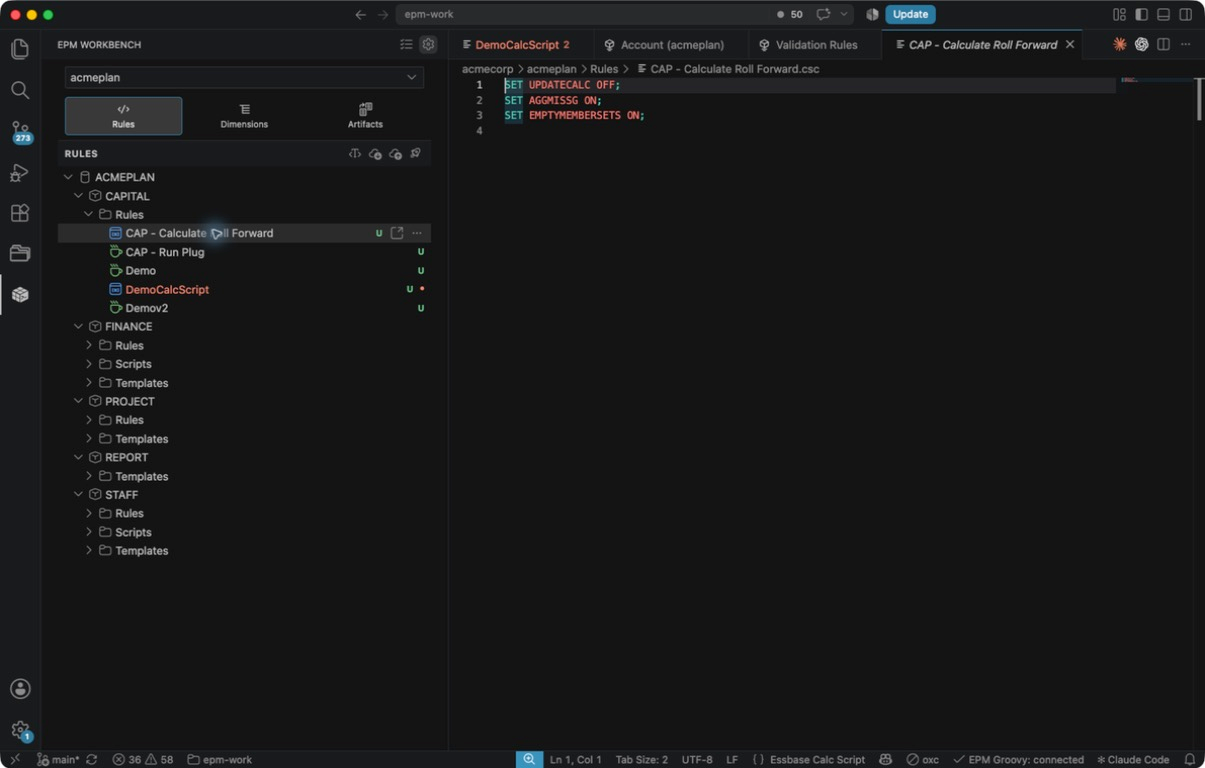Switch to the Account (acmeplan) tab

671,45
